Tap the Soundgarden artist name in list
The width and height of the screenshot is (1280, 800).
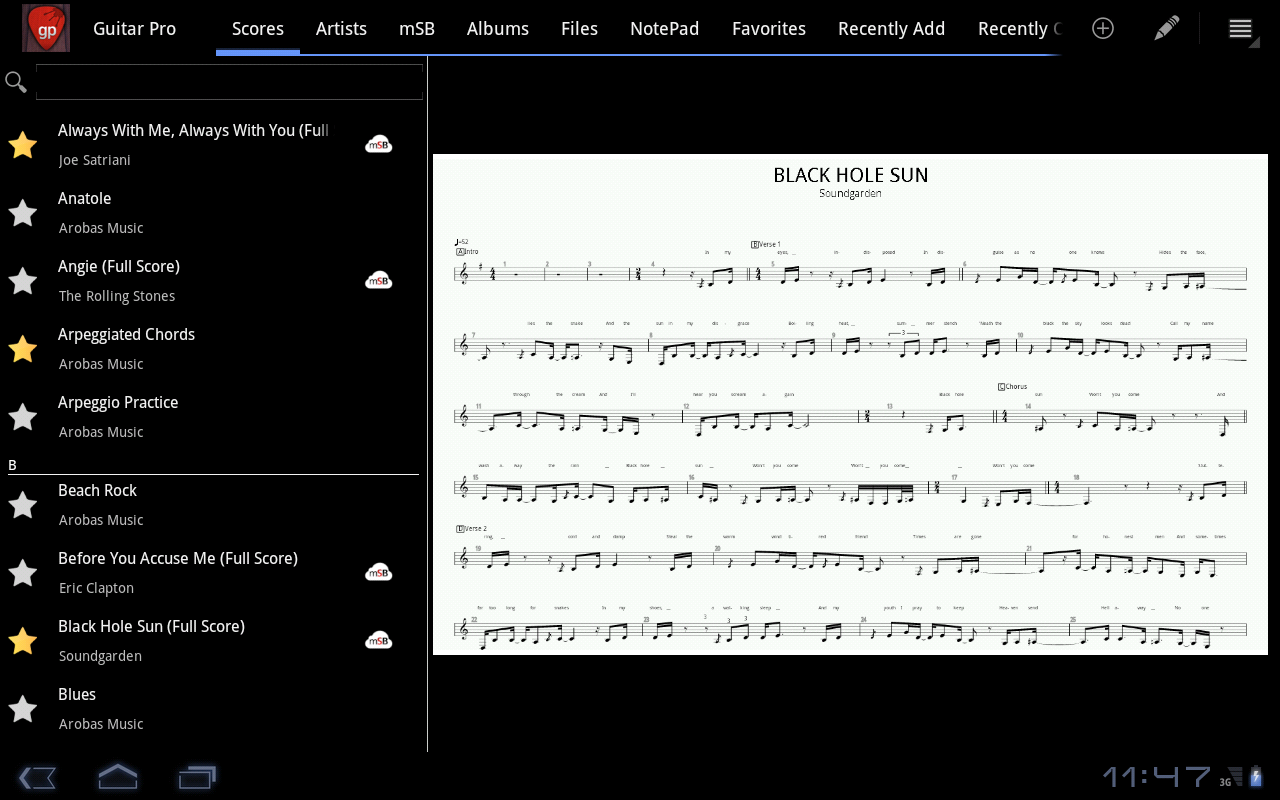click(x=100, y=656)
